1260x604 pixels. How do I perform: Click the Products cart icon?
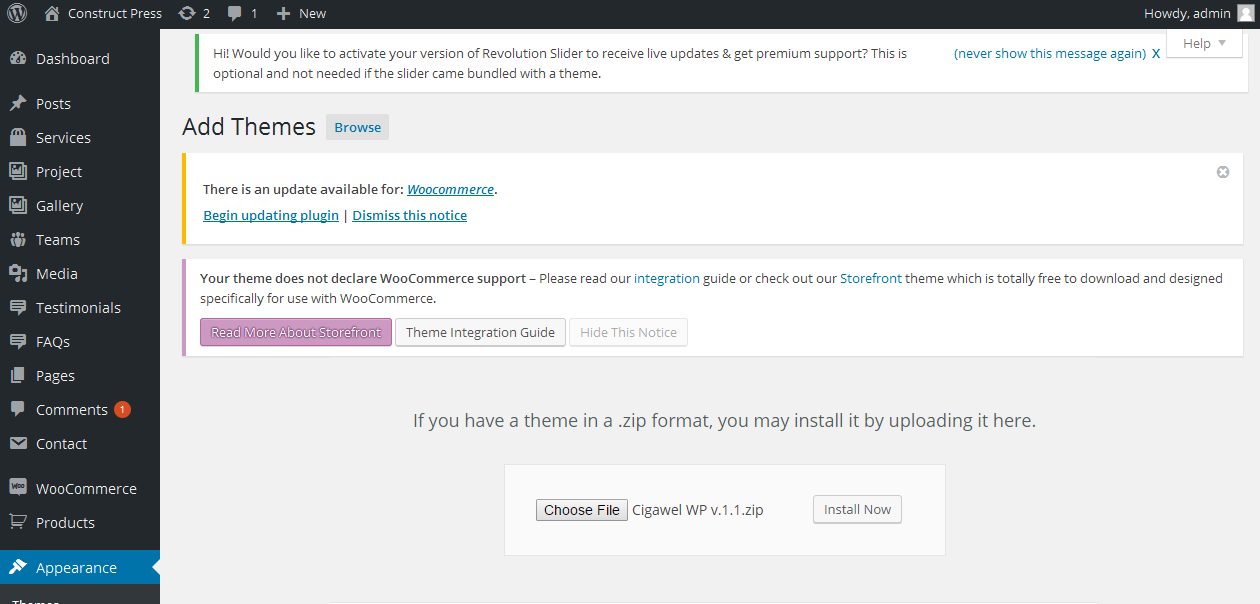[x=18, y=523]
